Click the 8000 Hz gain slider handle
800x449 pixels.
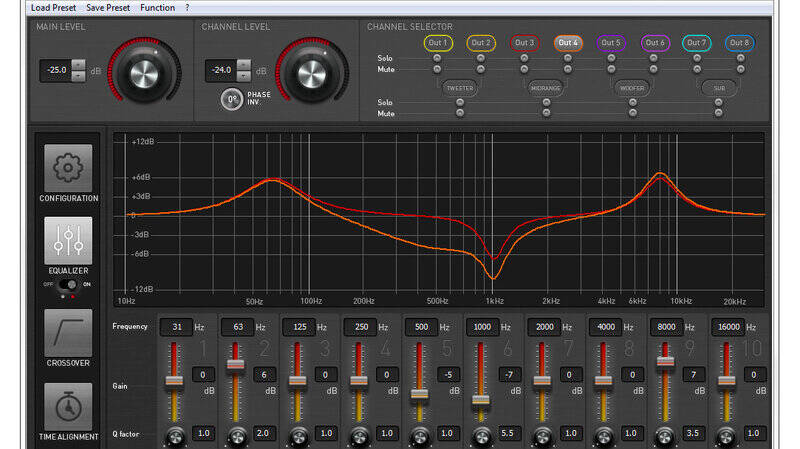pyautogui.click(x=665, y=362)
